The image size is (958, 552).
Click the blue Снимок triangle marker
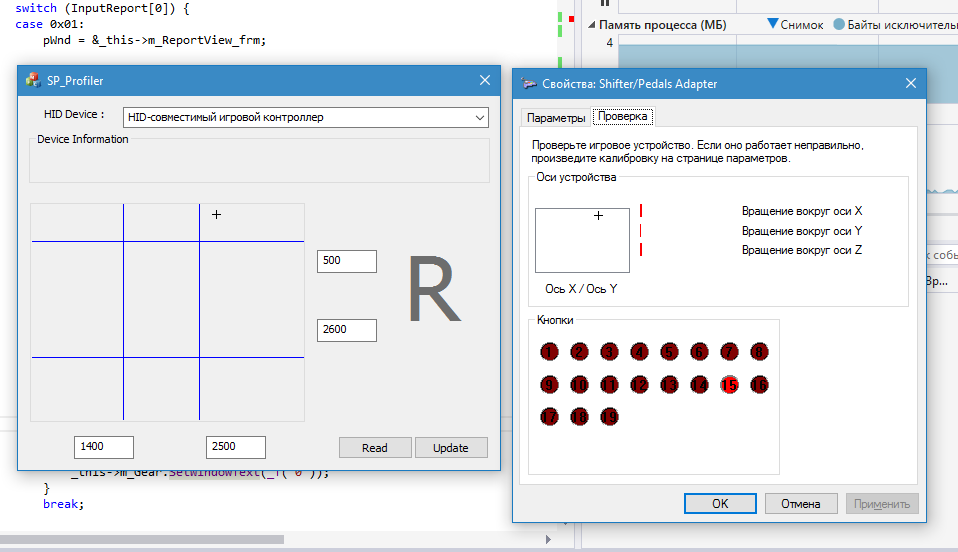(773, 23)
